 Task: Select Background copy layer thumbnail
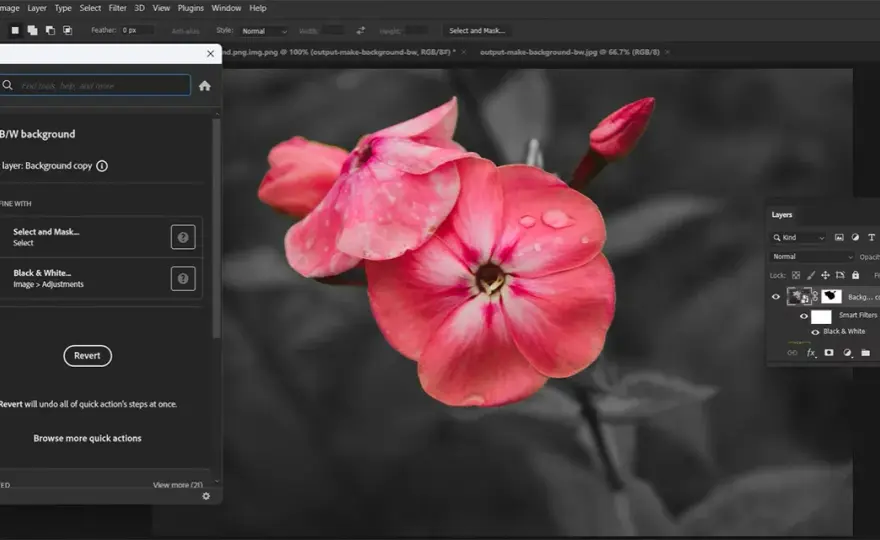[x=798, y=296]
